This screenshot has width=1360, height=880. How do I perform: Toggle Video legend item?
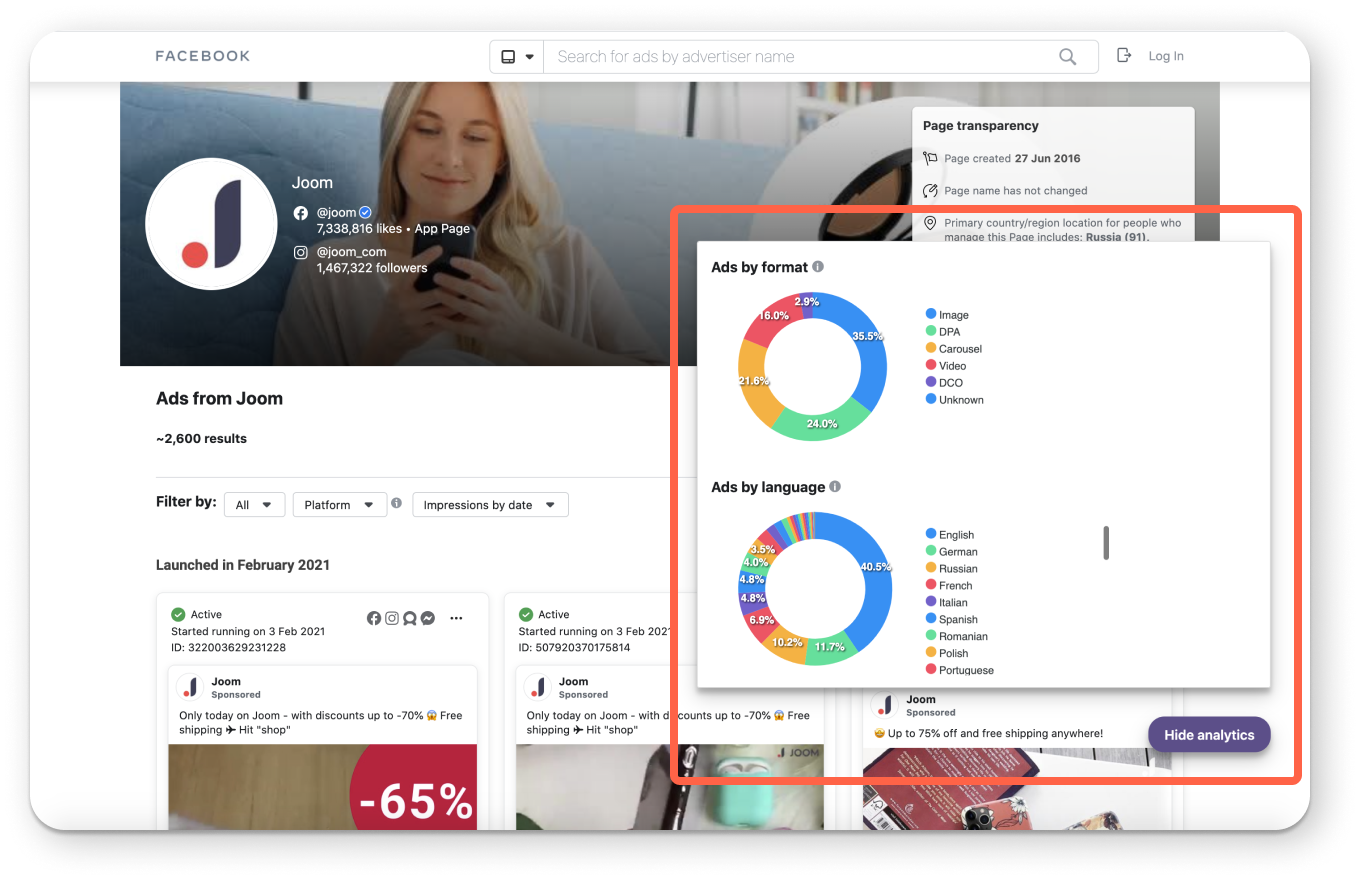coord(946,366)
